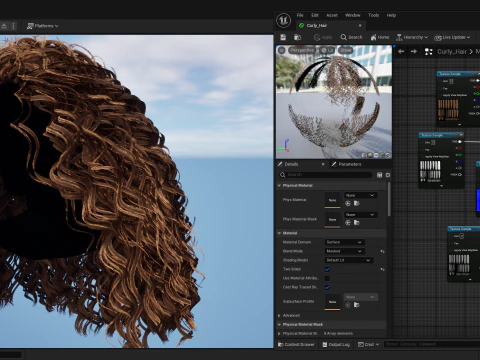Expand Physical Material Map array row
The height and width of the screenshot is (360, 480).
click(x=279, y=334)
